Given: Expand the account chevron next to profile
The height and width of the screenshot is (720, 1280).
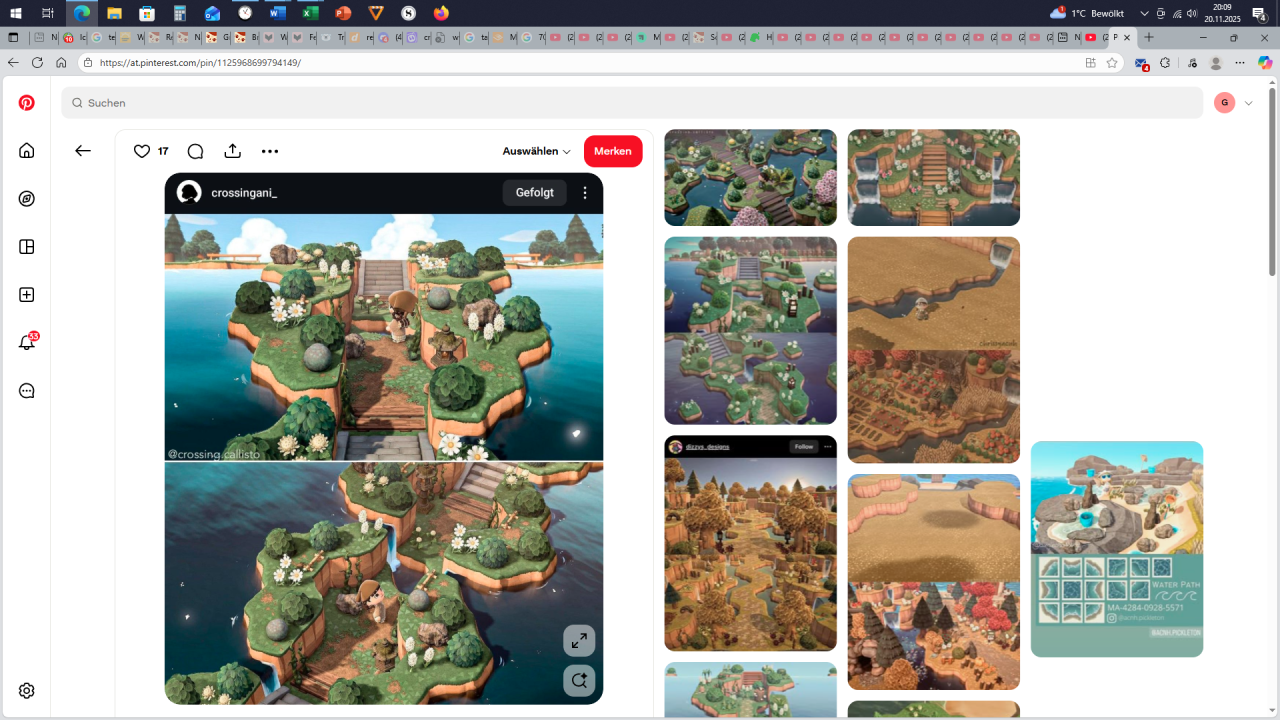Looking at the screenshot, I should [x=1248, y=103].
